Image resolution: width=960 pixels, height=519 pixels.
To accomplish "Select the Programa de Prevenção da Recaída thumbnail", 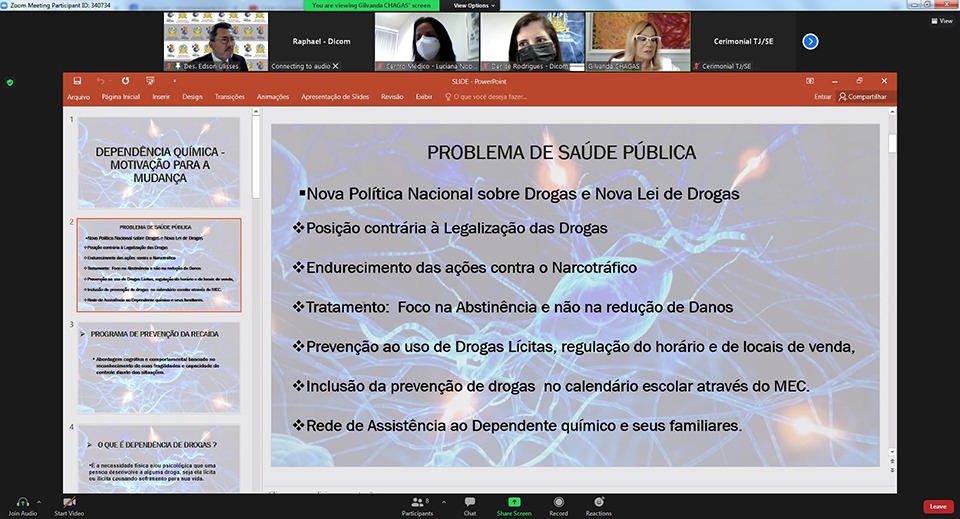I will (x=159, y=366).
